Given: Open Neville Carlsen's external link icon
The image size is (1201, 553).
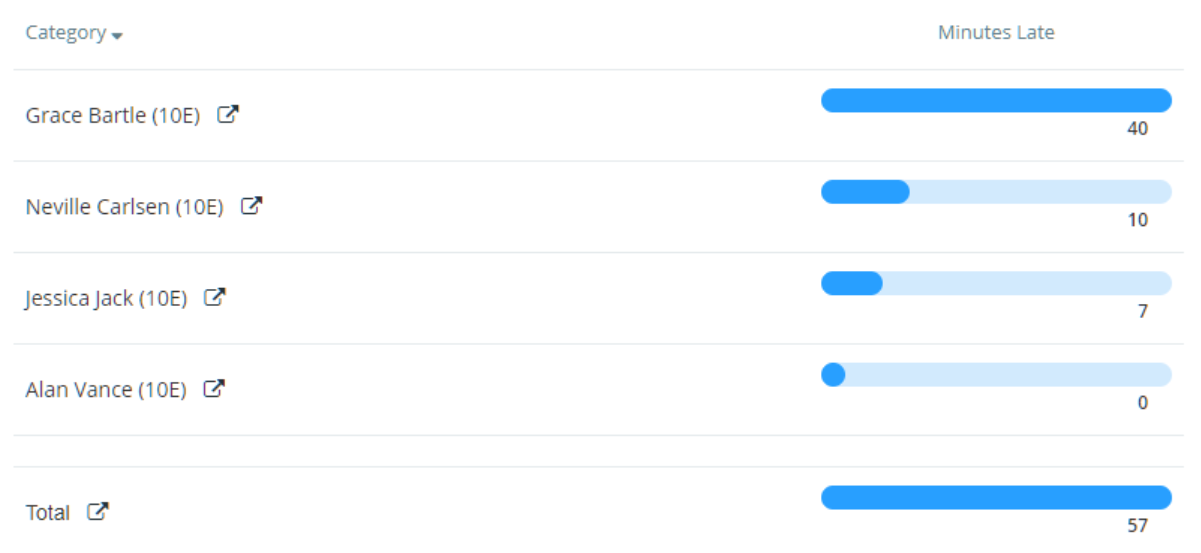Looking at the screenshot, I should point(251,207).
